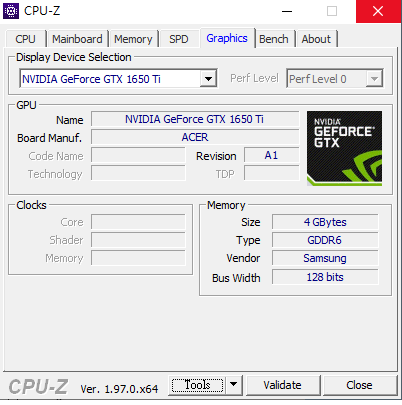
Task: Click the Bus Width 128 bits field
Action: [x=325, y=277]
